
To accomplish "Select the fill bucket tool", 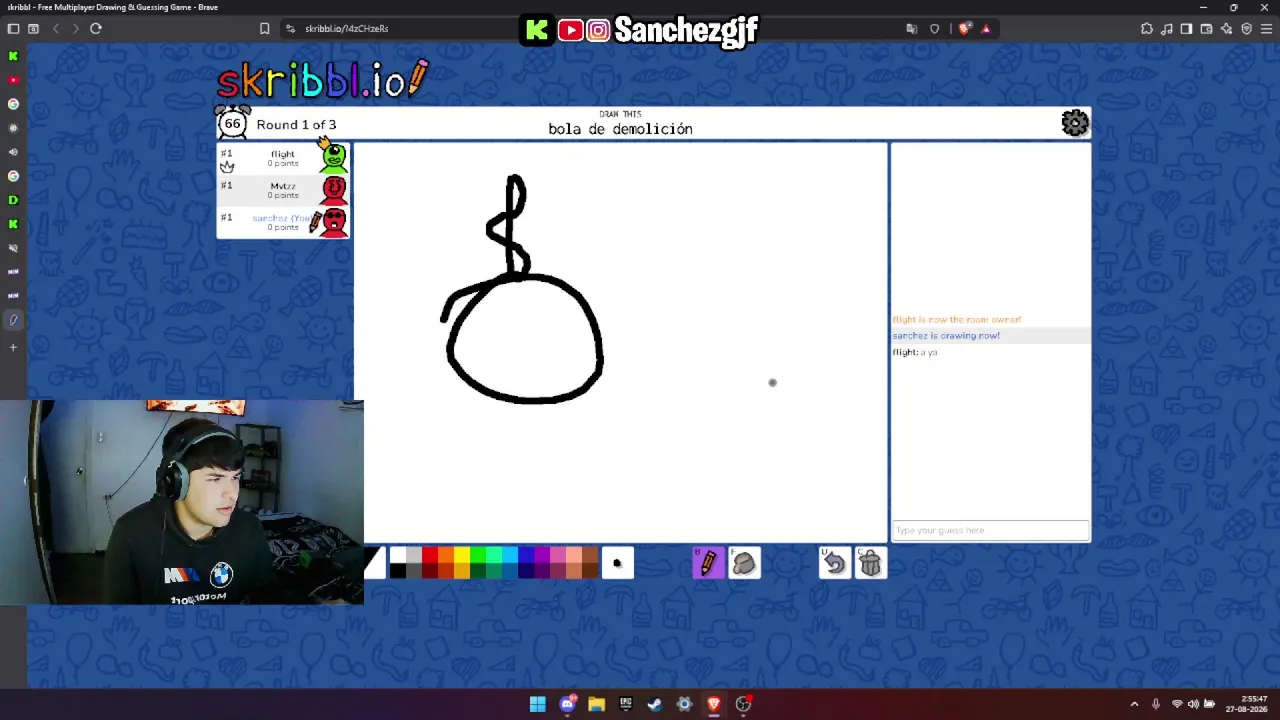I will coord(744,564).
